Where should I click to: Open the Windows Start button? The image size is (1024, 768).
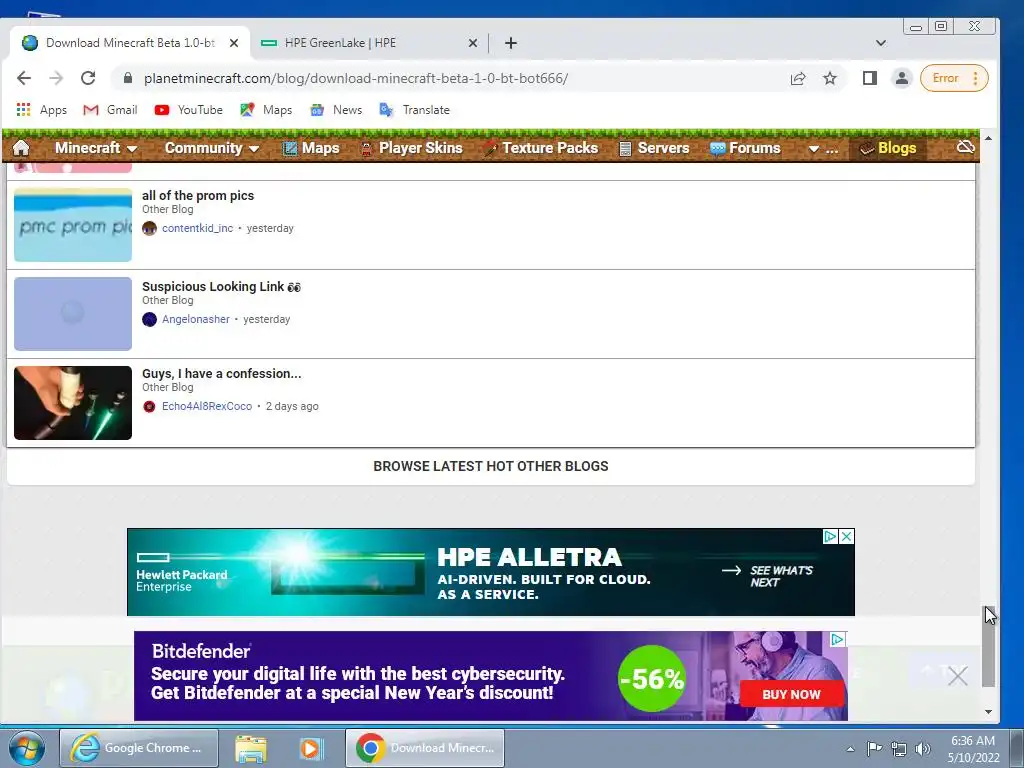pyautogui.click(x=27, y=748)
